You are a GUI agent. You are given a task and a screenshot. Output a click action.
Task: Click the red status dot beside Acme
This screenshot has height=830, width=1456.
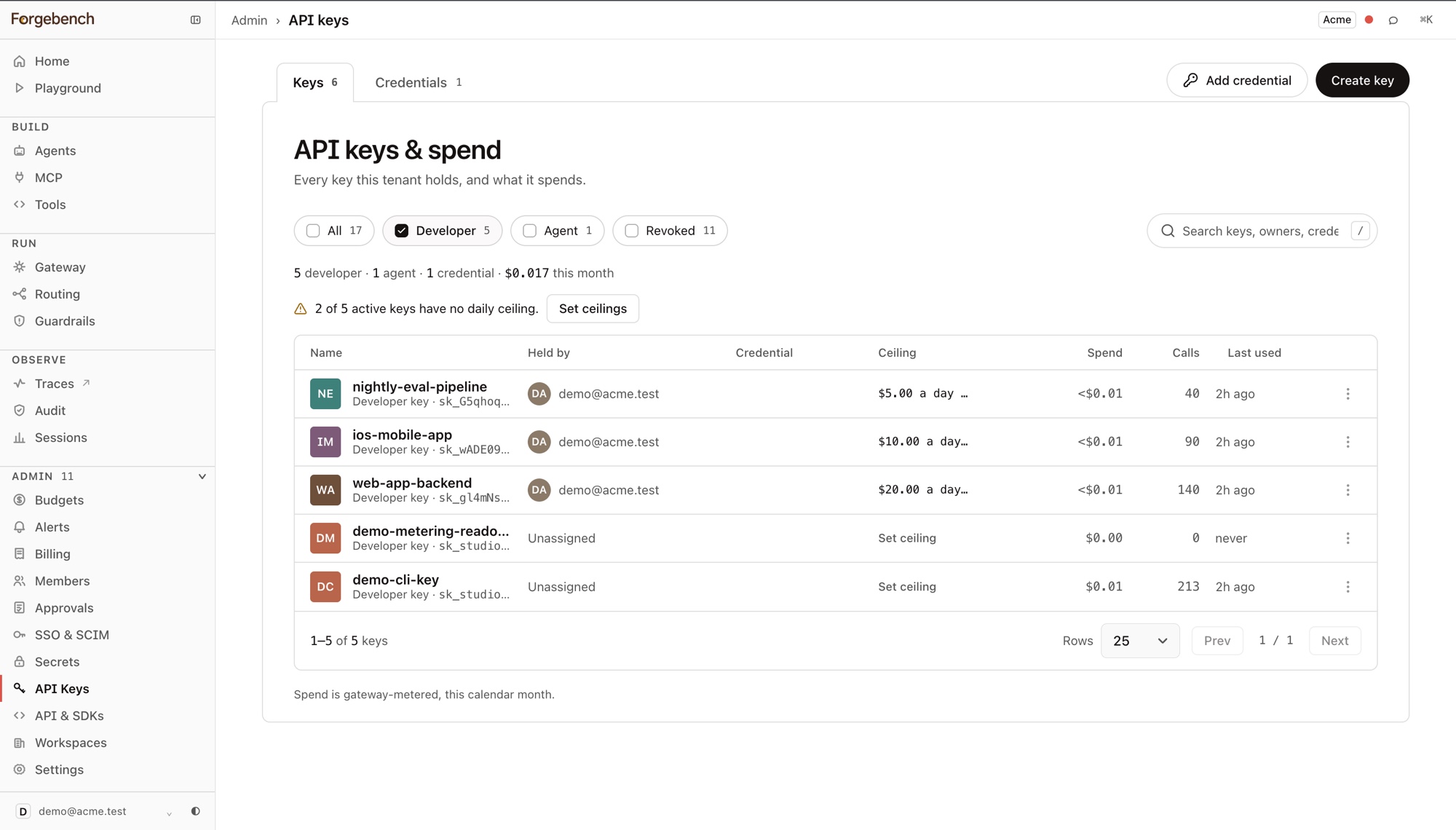coord(1369,20)
